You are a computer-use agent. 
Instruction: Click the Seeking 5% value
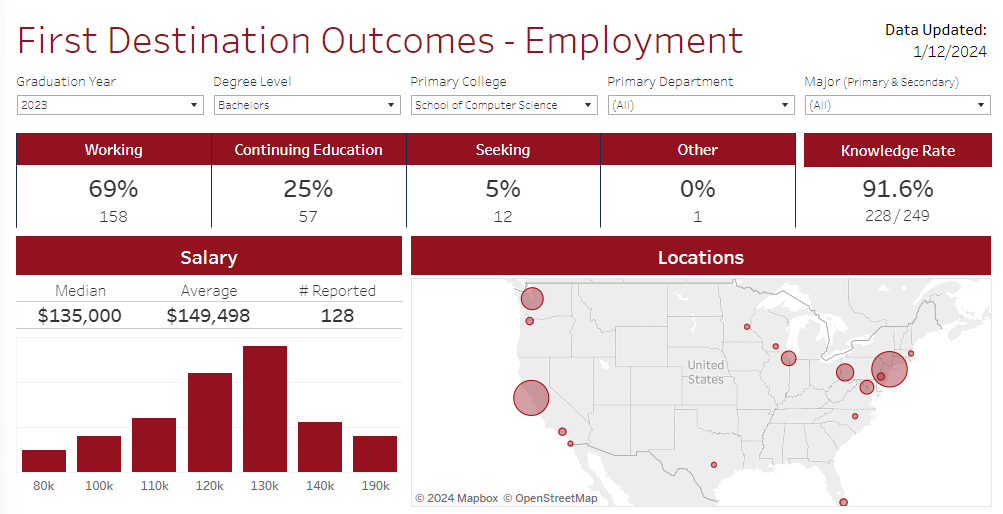click(x=503, y=189)
